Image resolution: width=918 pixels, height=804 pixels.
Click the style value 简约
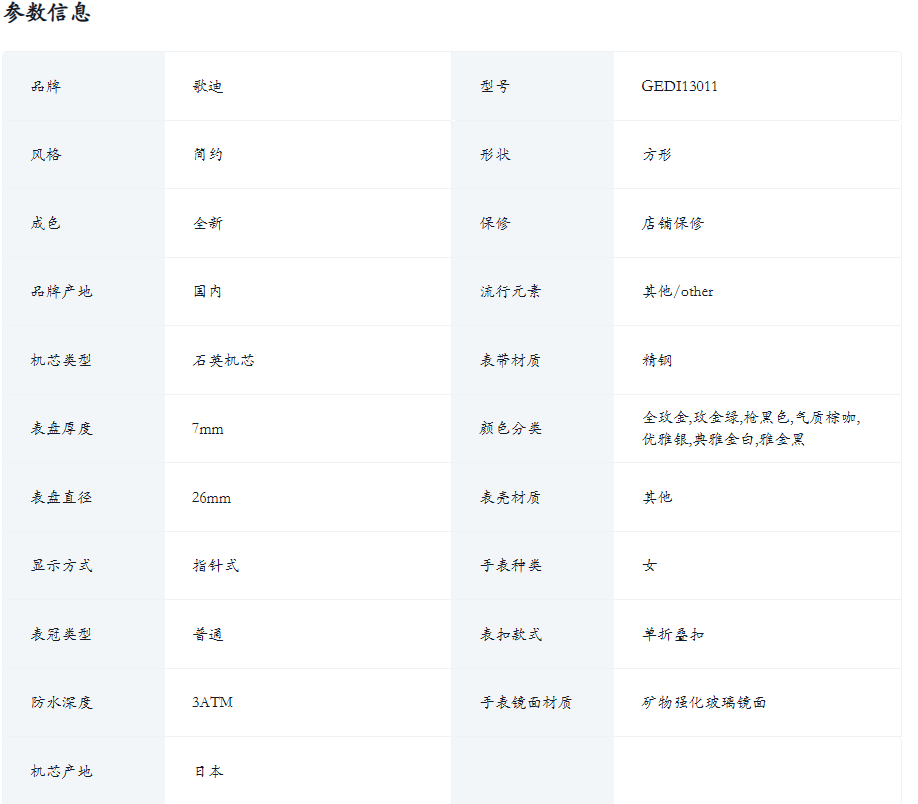[x=208, y=155]
